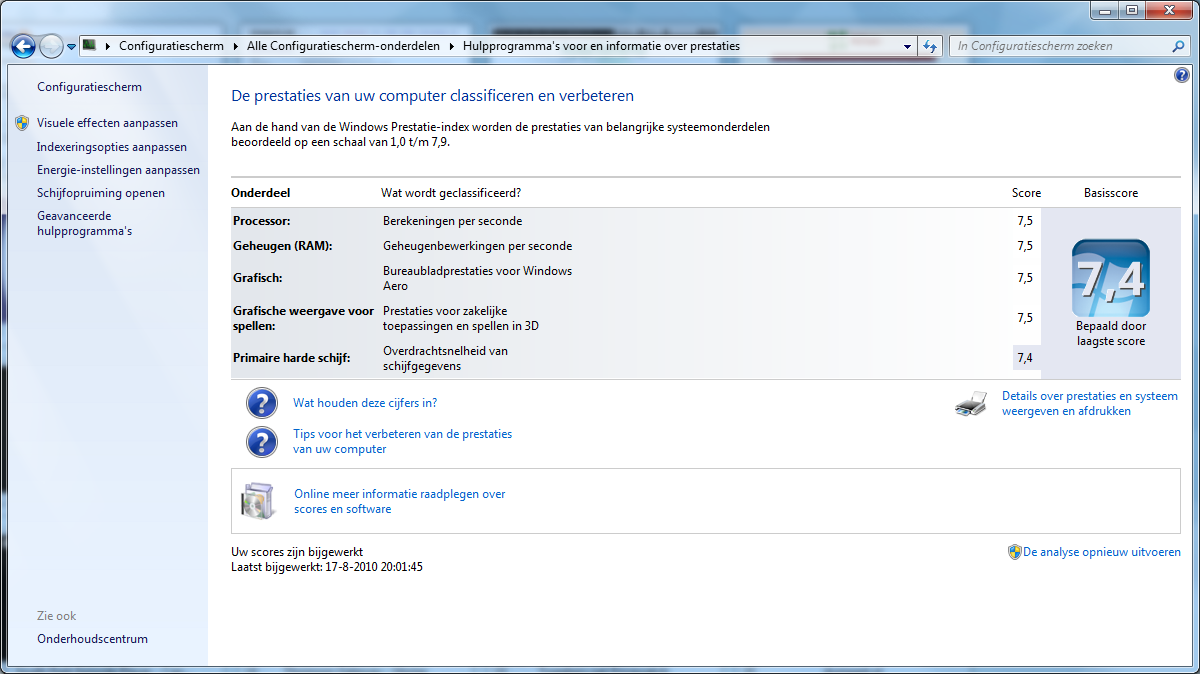
Task: Click the magnifier search icon
Action: (x=1178, y=46)
